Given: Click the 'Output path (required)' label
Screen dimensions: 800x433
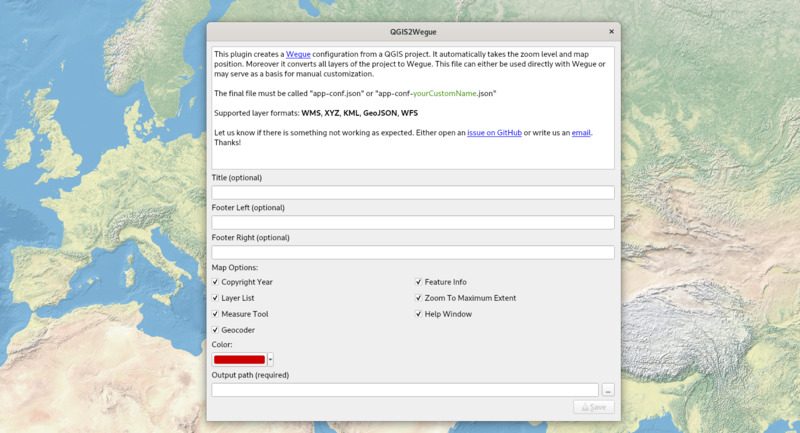Looking at the screenshot, I should [x=250, y=375].
